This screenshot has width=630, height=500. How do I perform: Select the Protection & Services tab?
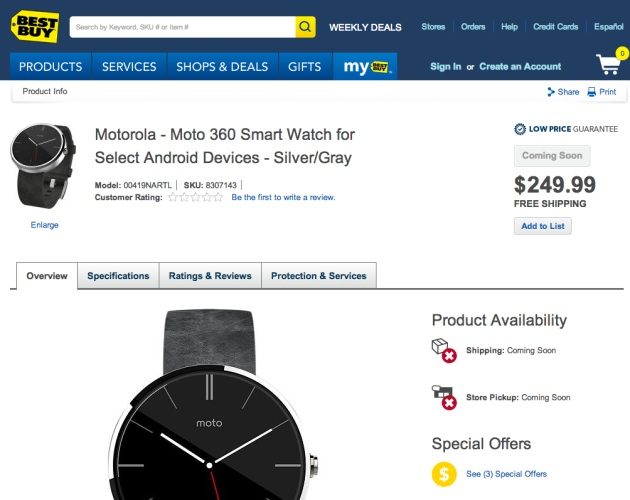319,276
